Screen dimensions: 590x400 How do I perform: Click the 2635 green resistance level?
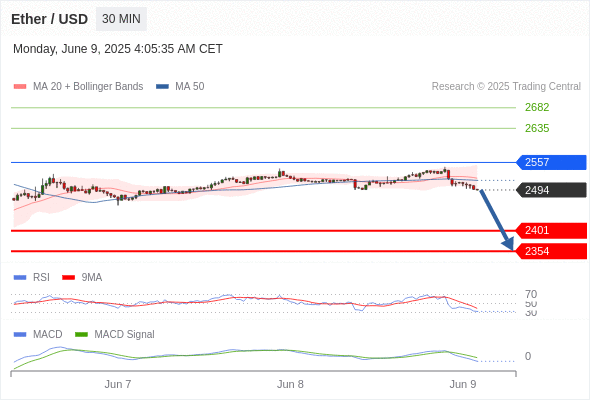pyautogui.click(x=537, y=128)
